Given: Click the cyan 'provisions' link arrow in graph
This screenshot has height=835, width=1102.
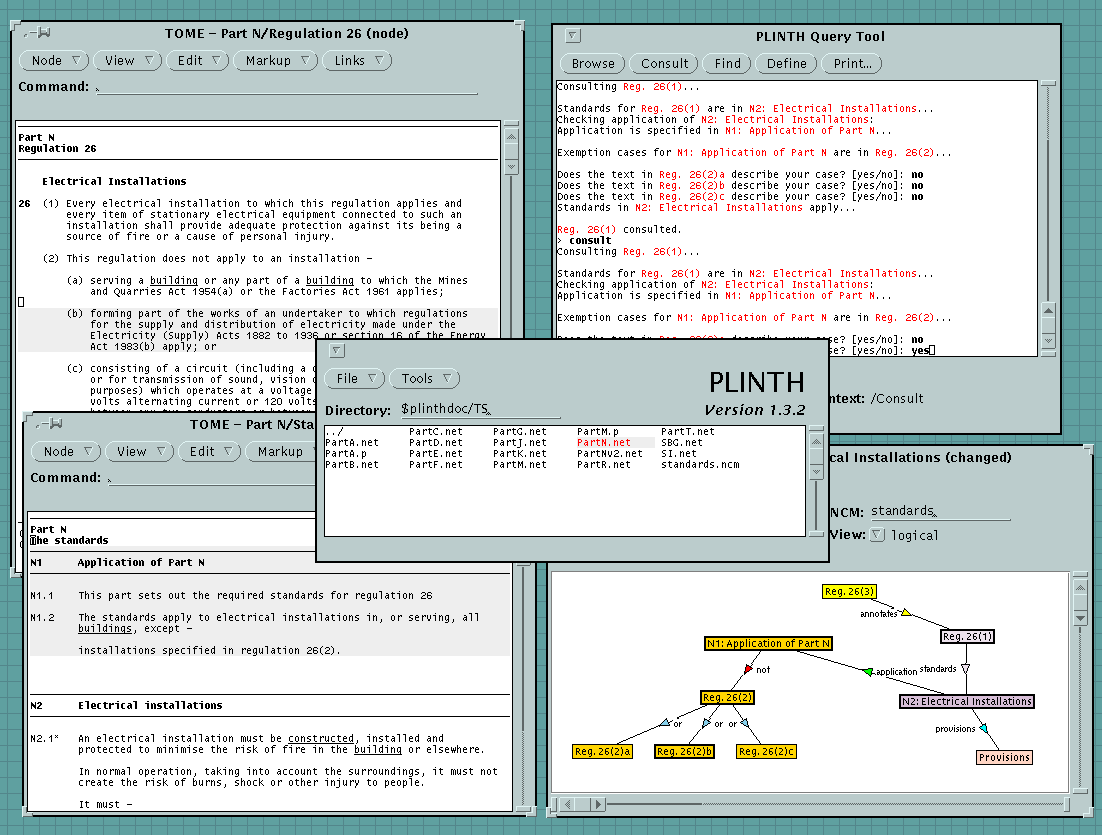Looking at the screenshot, I should tap(983, 728).
